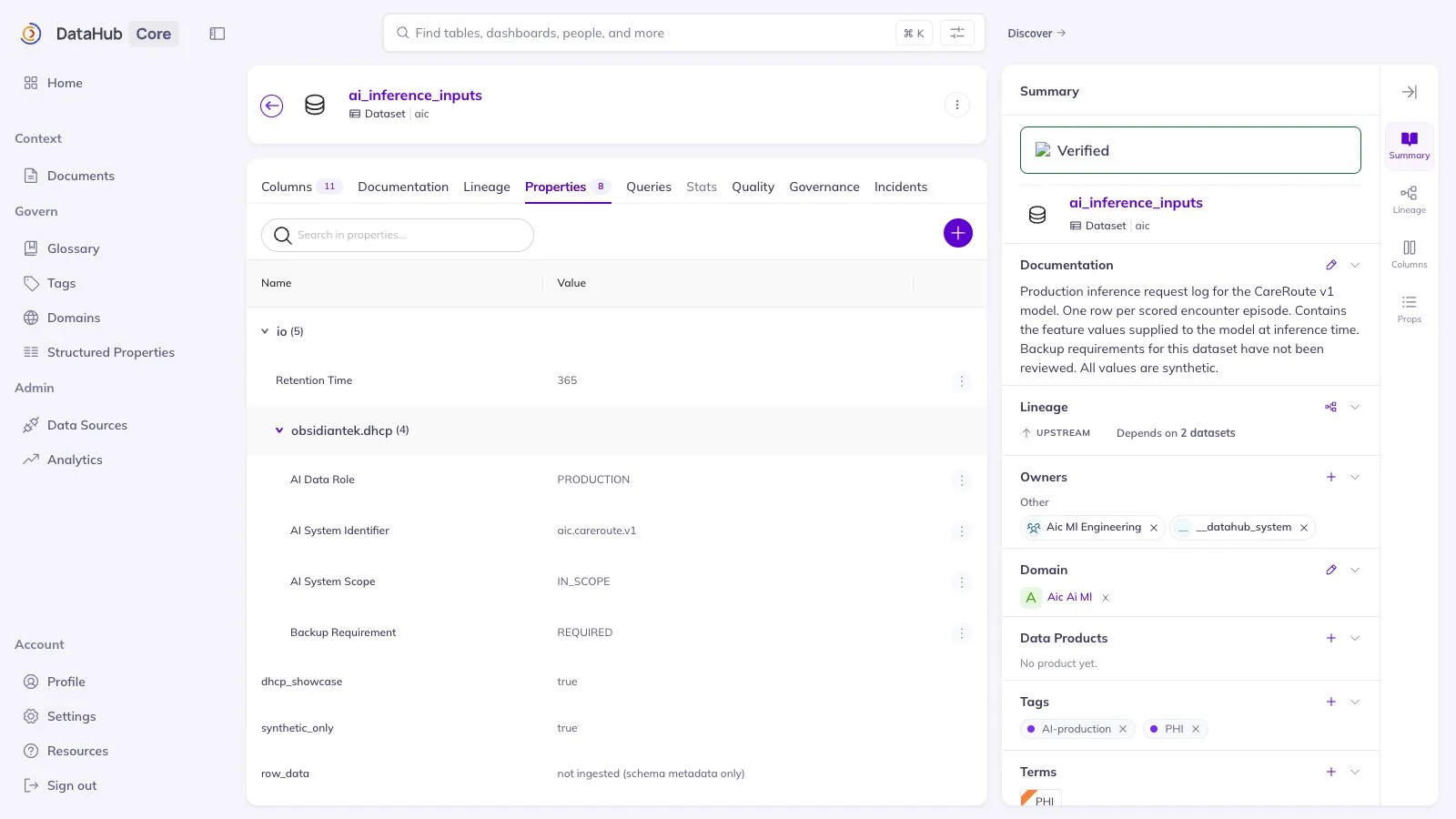The image size is (1456, 819).
Task: Add a tag with plus icon
Action: [1330, 702]
